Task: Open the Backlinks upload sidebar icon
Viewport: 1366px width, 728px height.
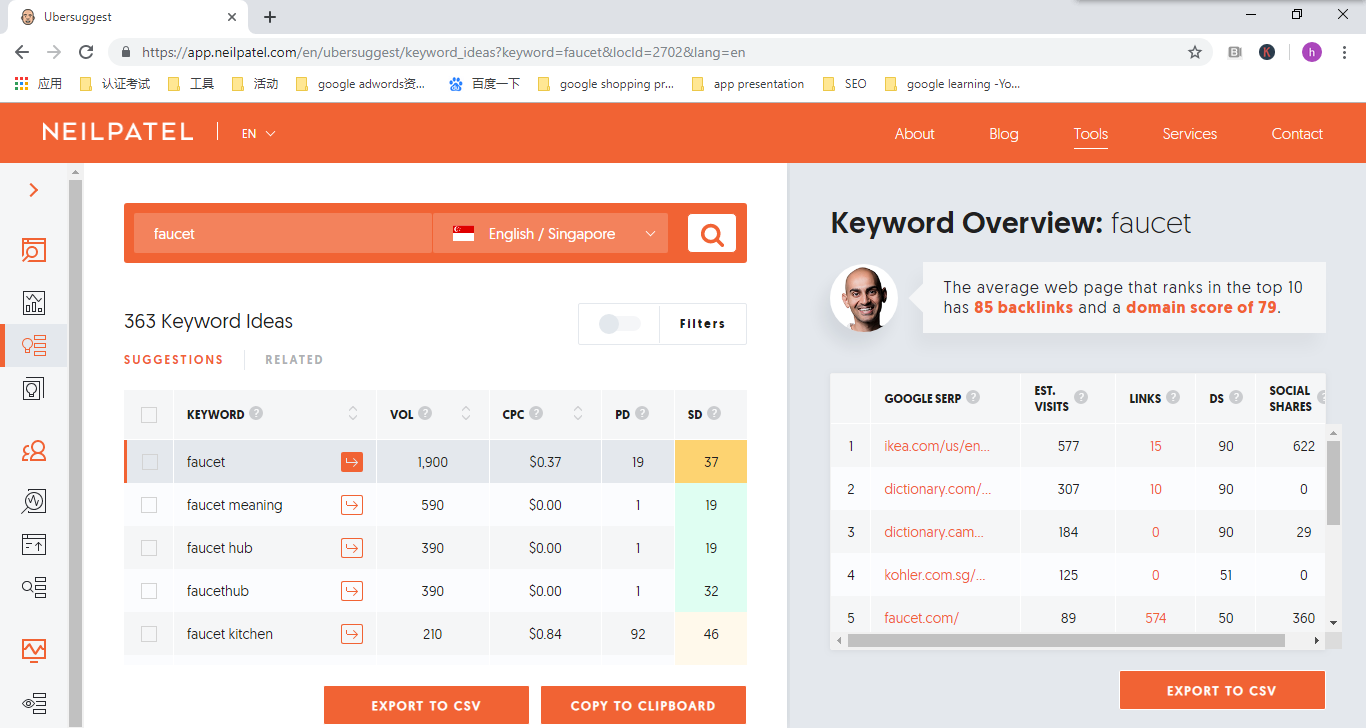Action: (34, 544)
